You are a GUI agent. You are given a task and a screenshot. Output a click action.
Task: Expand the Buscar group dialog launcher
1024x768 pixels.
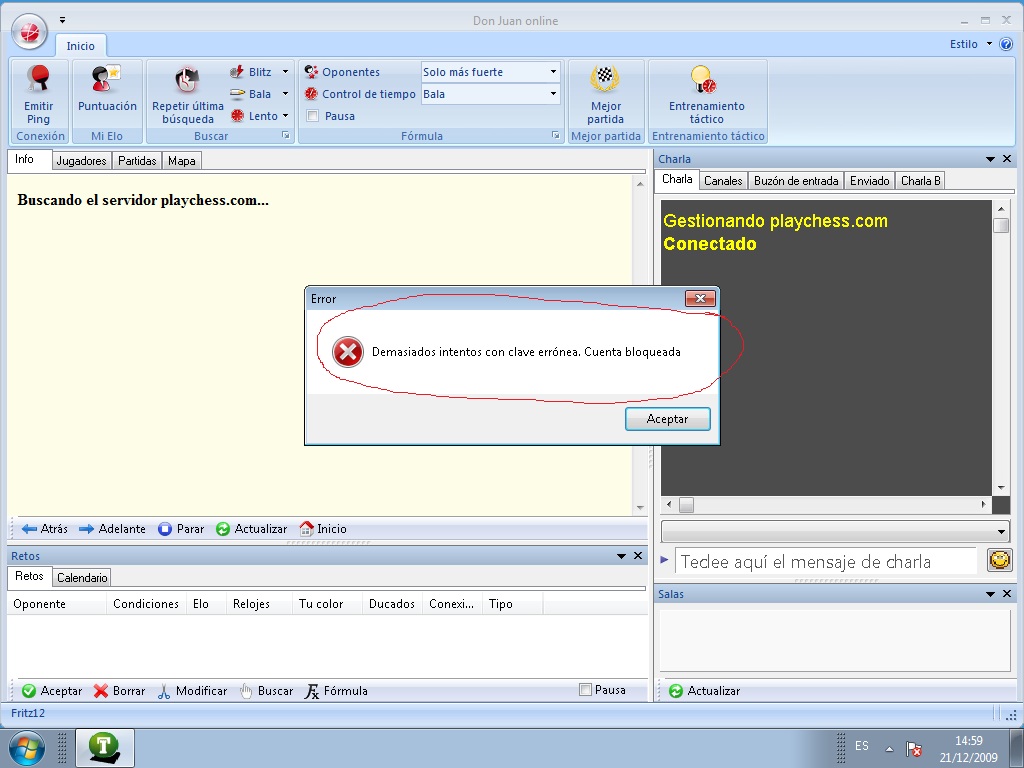coord(285,135)
